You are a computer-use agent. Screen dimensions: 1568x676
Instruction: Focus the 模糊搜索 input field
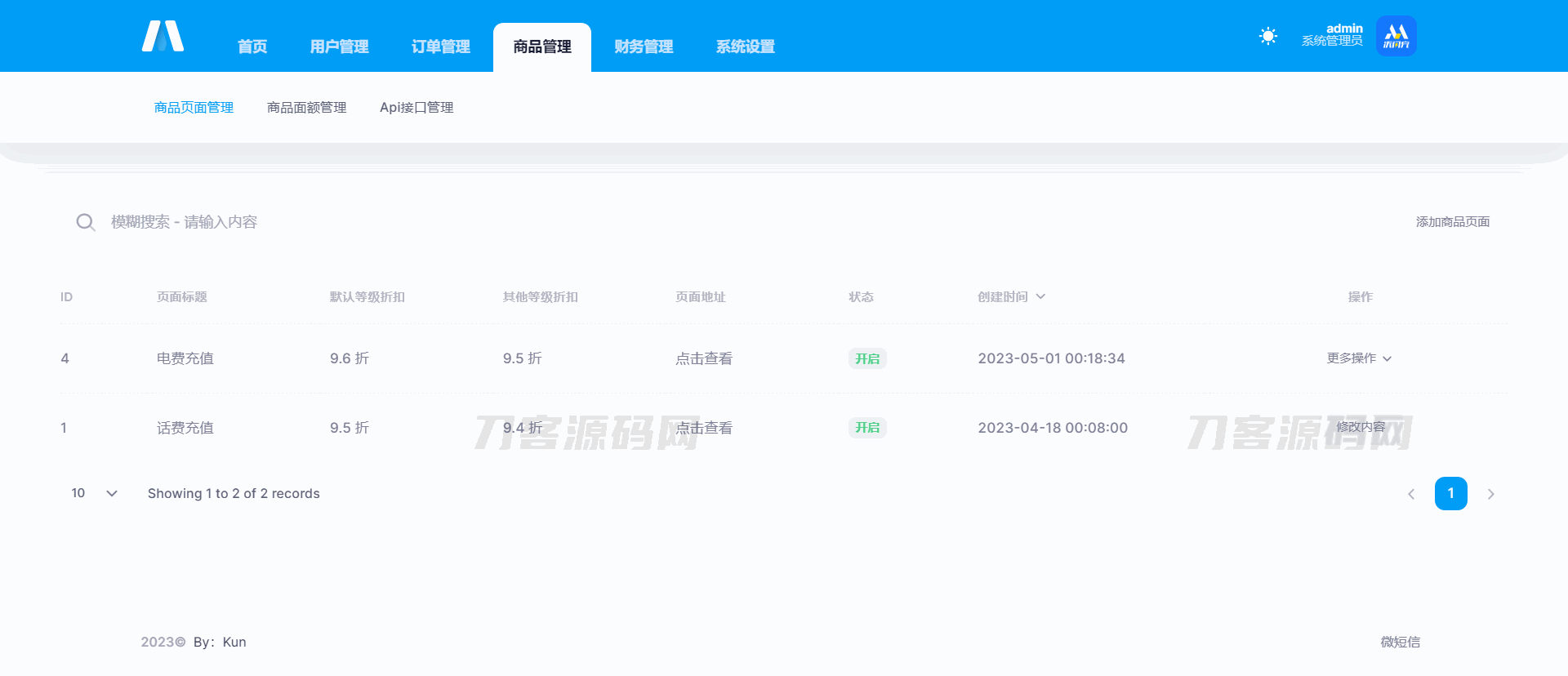pyautogui.click(x=327, y=222)
